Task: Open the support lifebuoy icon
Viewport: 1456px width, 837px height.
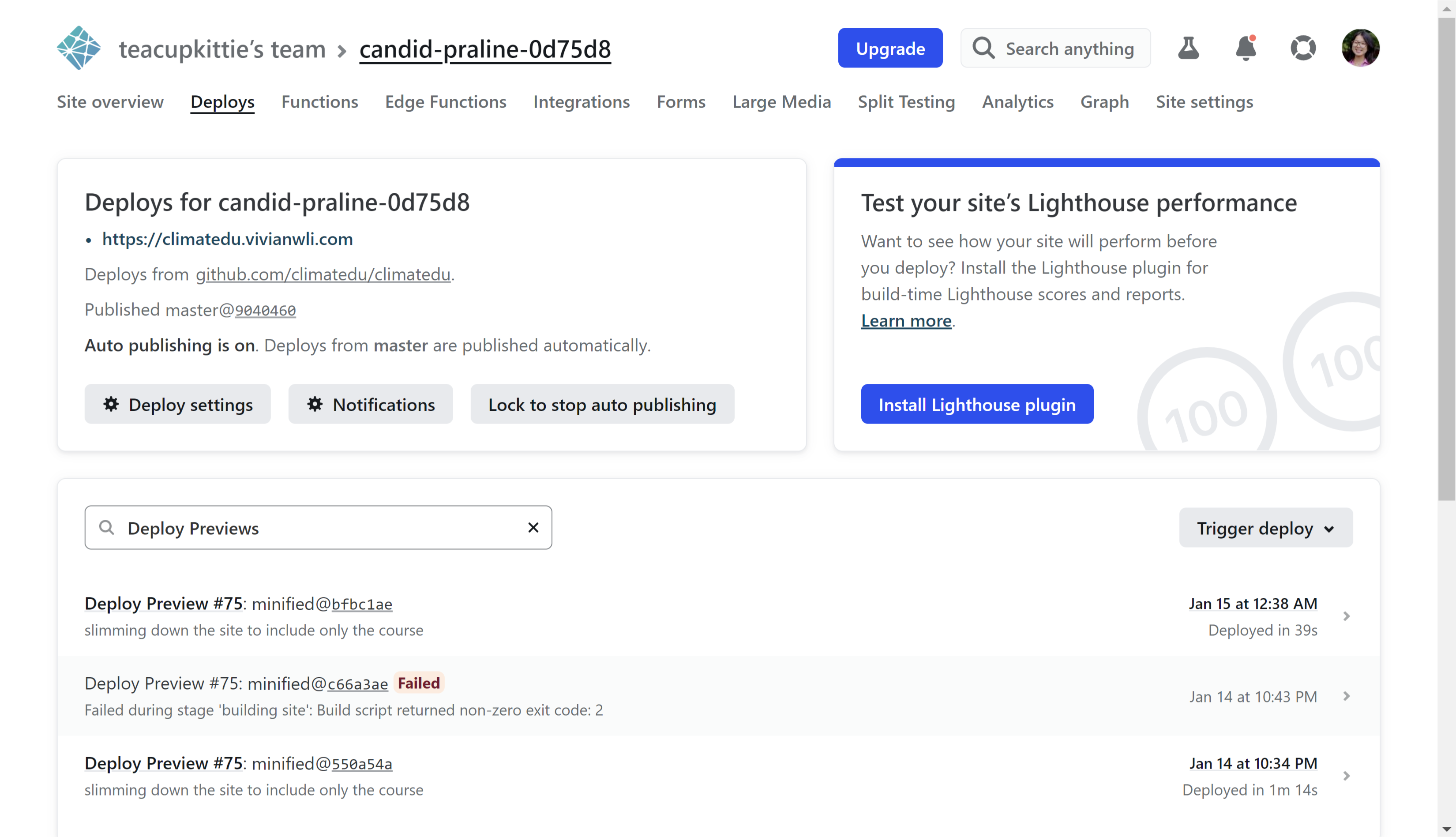Action: 1303,48
